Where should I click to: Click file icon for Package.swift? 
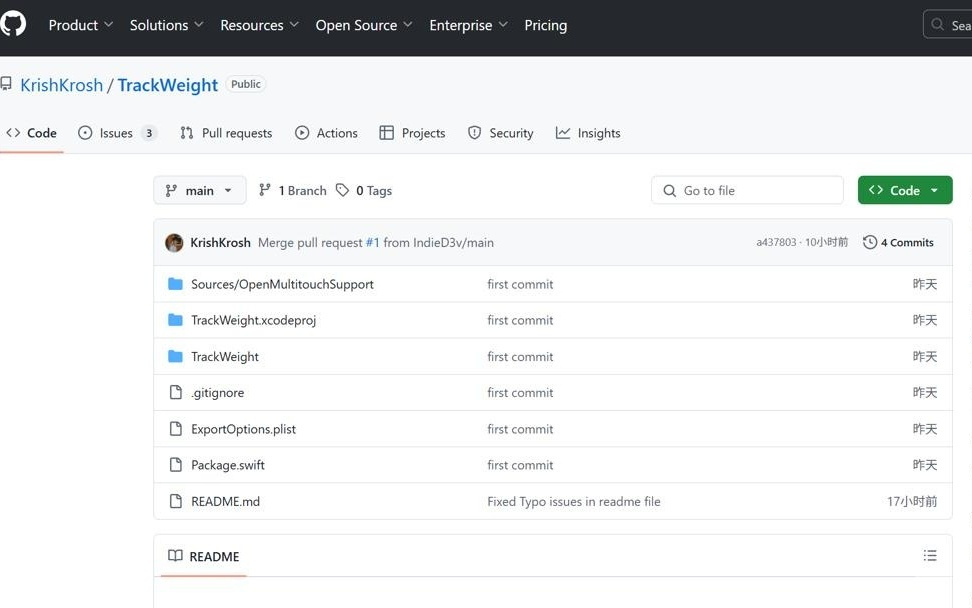[175, 465]
